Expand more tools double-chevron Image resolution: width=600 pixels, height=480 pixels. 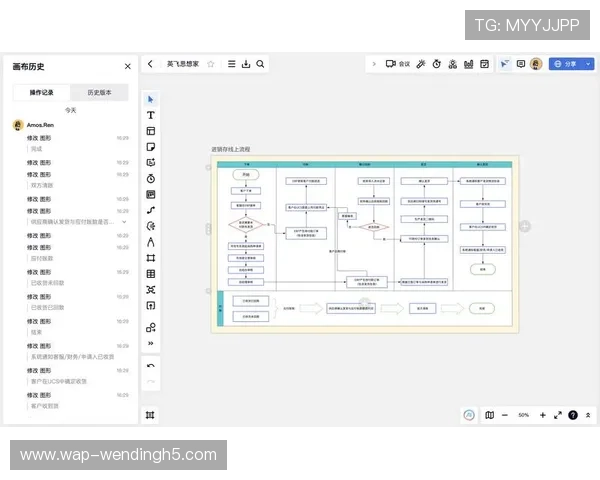[x=151, y=343]
